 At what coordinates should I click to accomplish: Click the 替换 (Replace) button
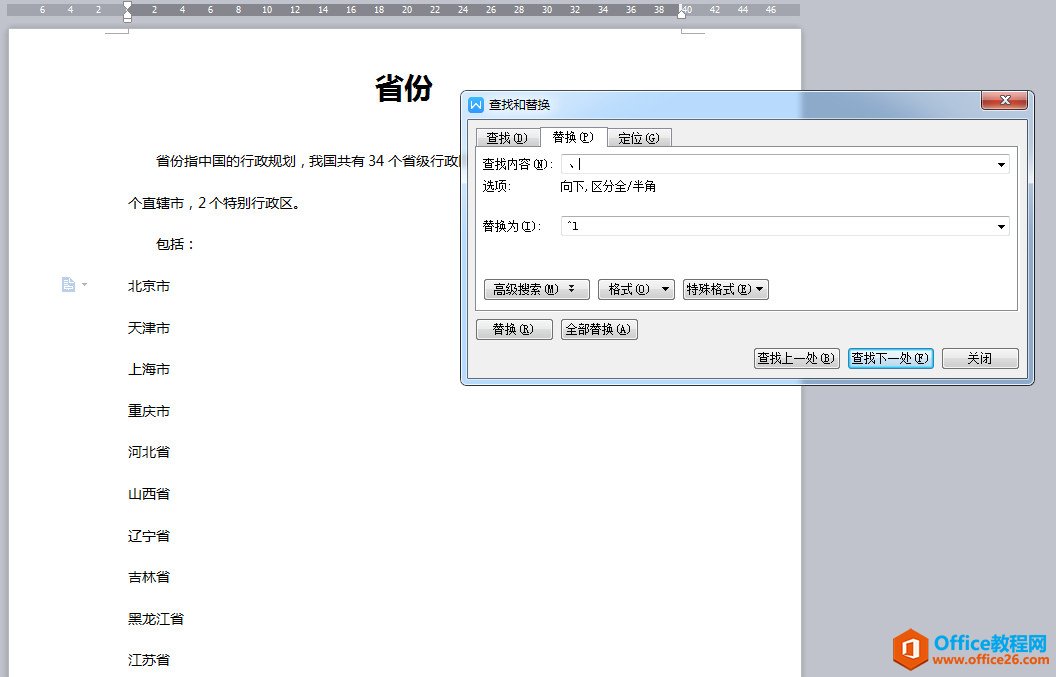514,329
